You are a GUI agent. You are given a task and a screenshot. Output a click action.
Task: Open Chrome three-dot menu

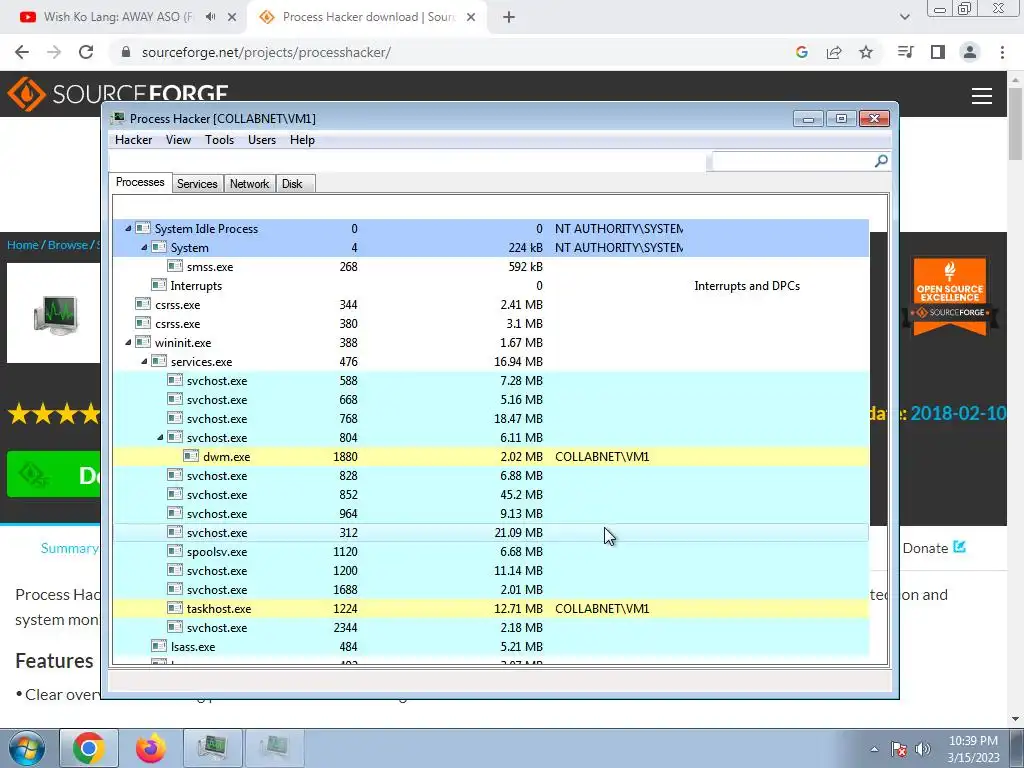[1002, 52]
